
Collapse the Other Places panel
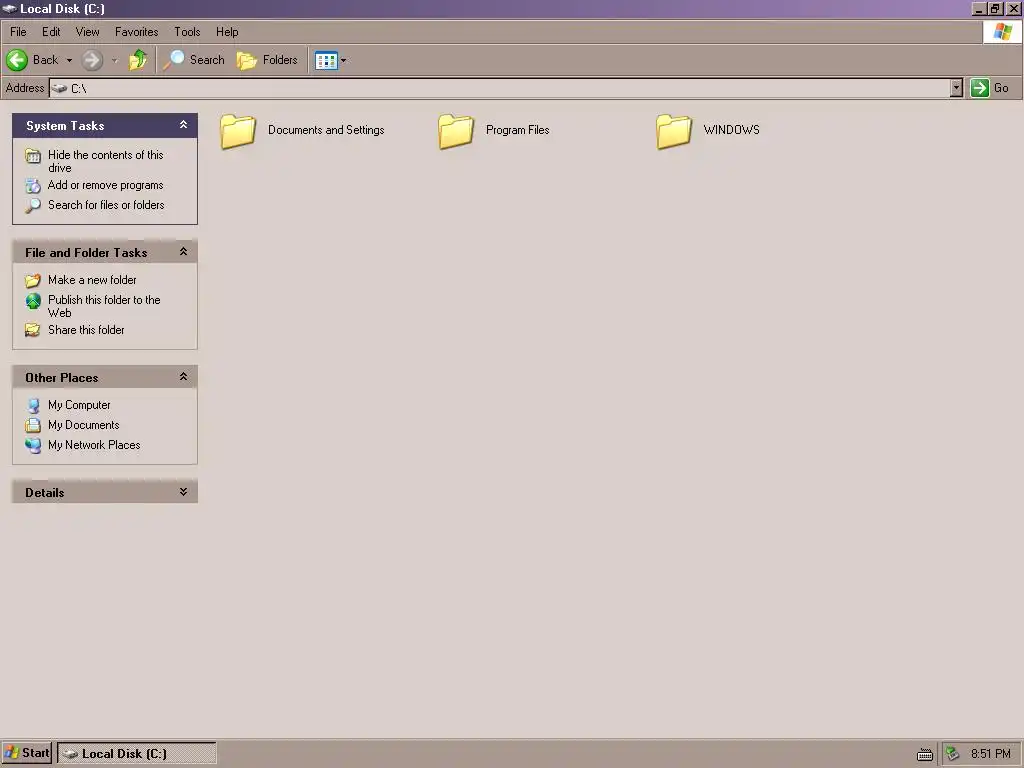[x=184, y=377]
